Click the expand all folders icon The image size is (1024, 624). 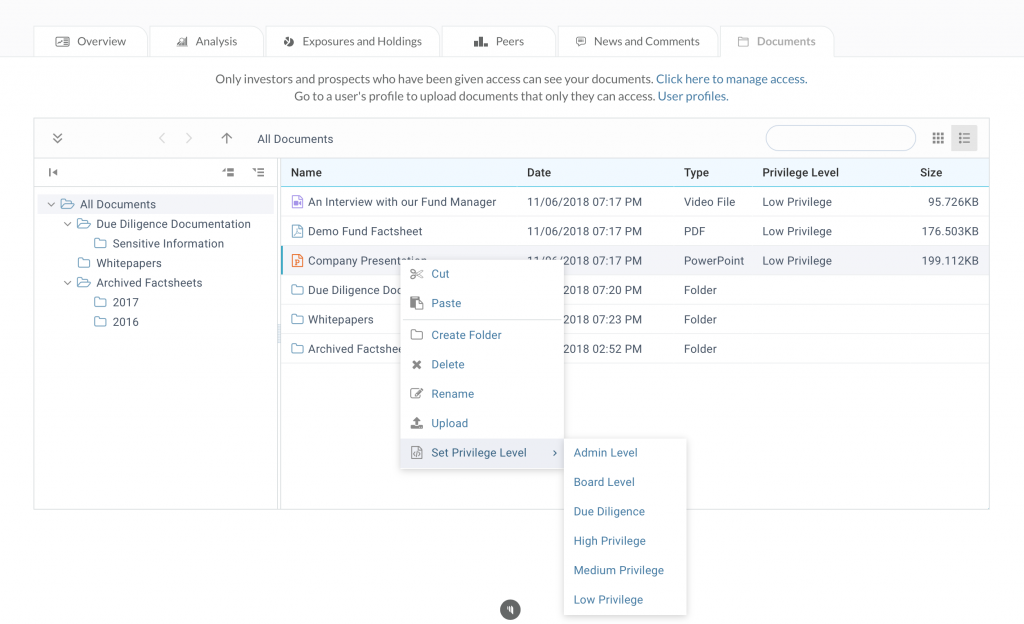coord(258,172)
